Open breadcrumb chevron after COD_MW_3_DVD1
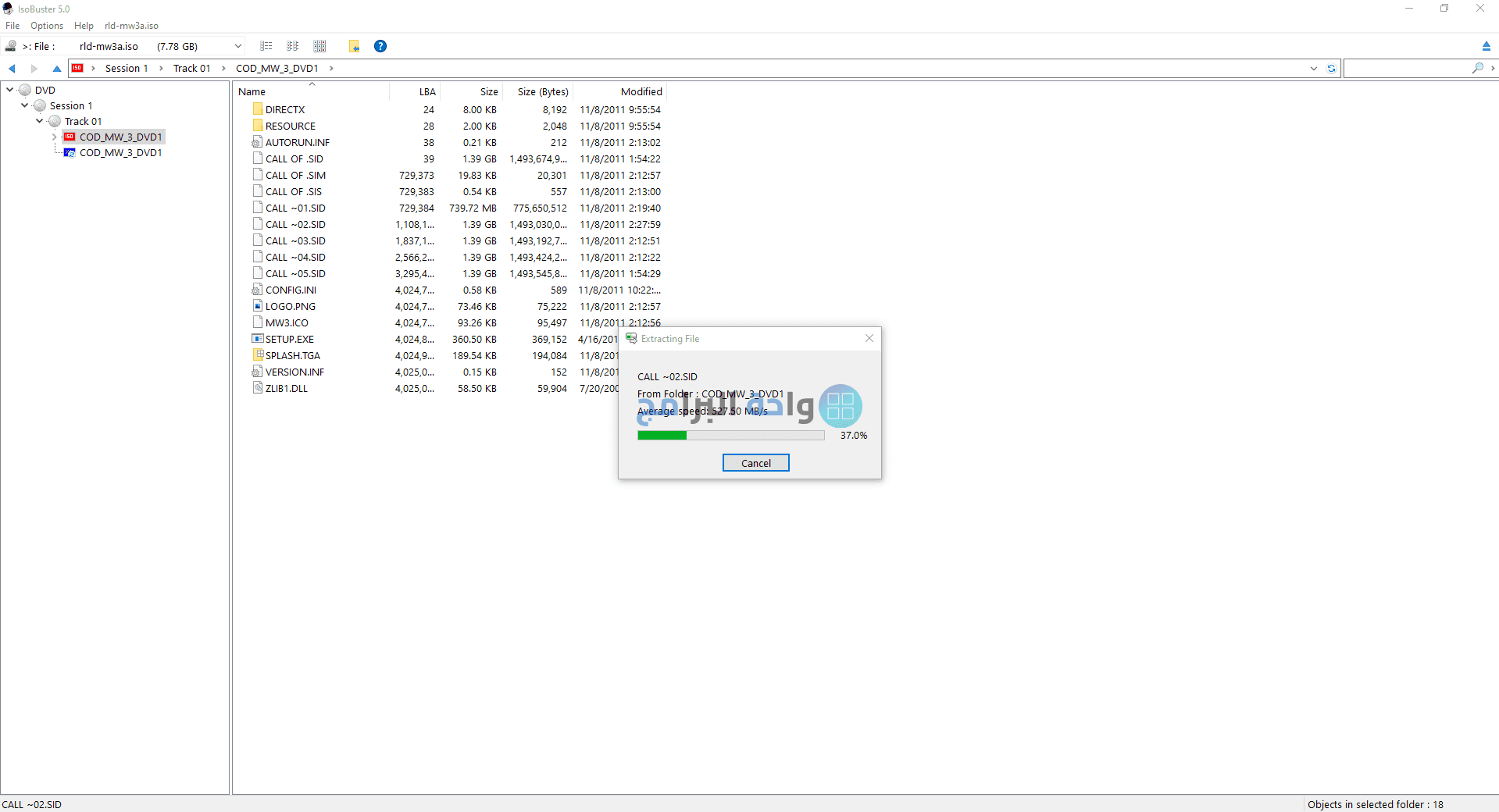 click(331, 69)
